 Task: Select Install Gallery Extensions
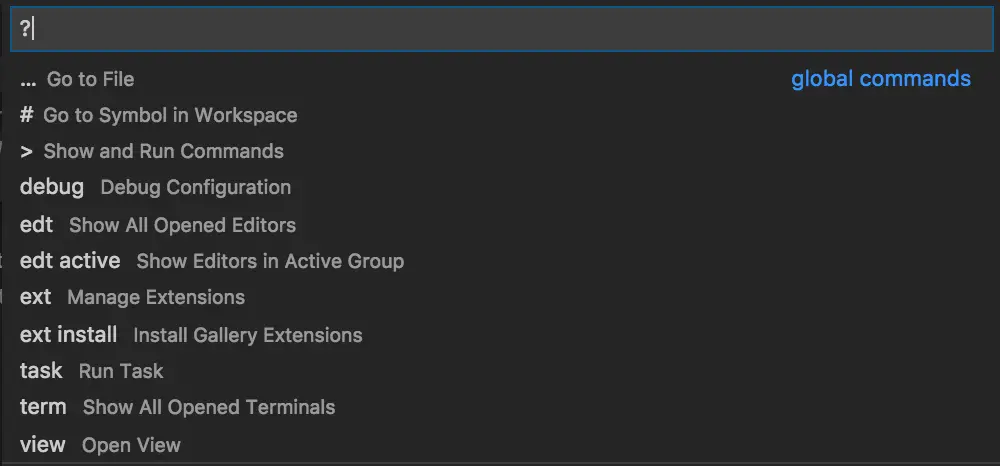pyautogui.click(x=247, y=334)
